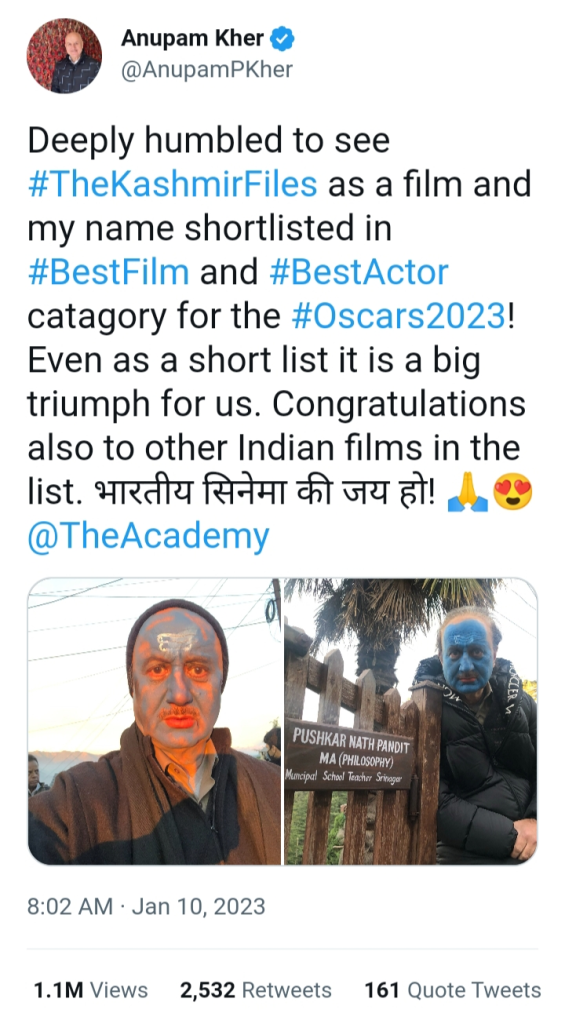Click the heart-eyes emoji
The width and height of the screenshot is (565, 1024).
coord(512,493)
